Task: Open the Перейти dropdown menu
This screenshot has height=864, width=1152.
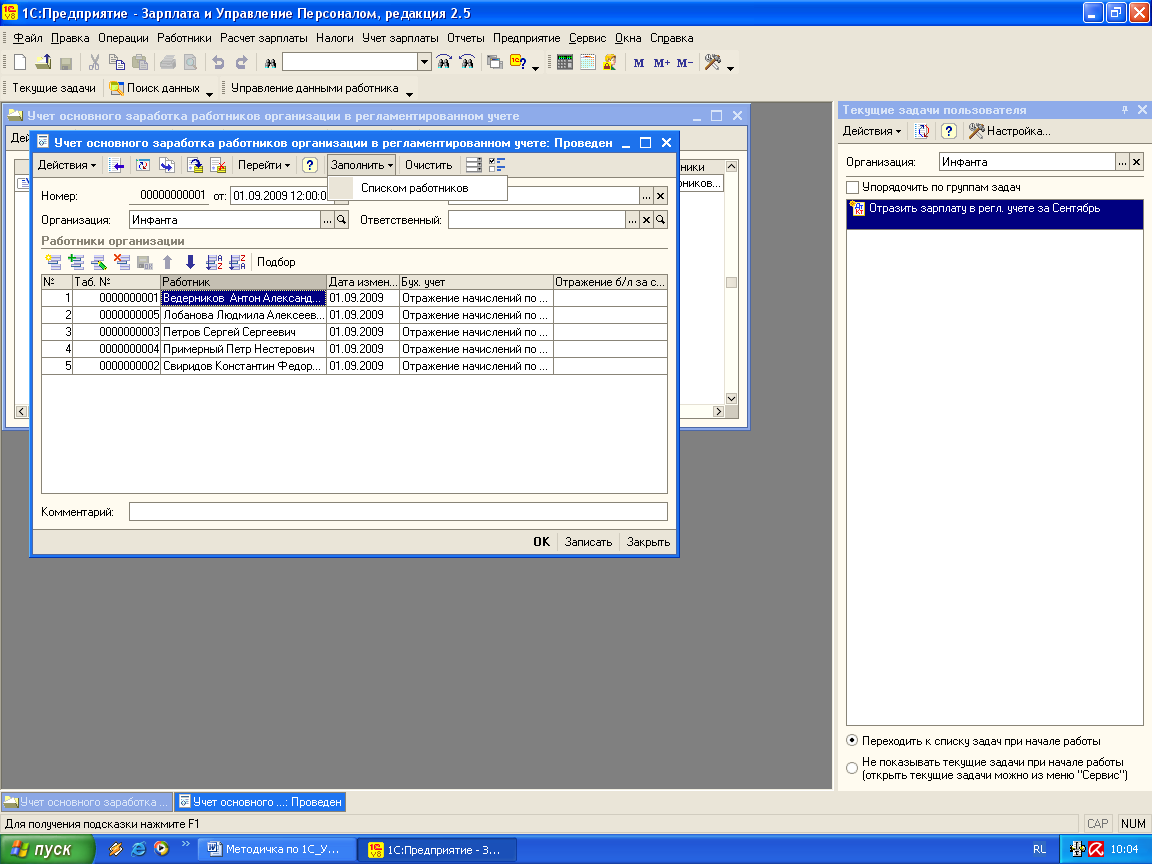Action: click(264, 165)
